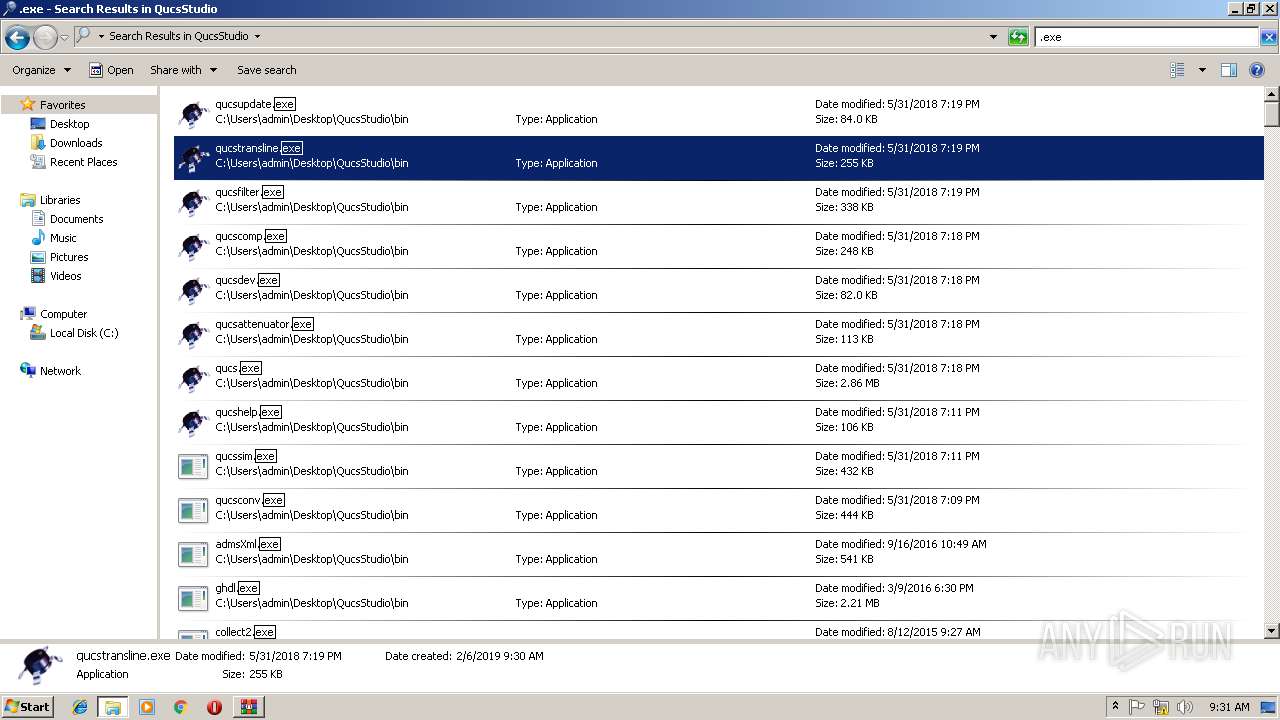Open the Organize dropdown menu

tap(41, 70)
